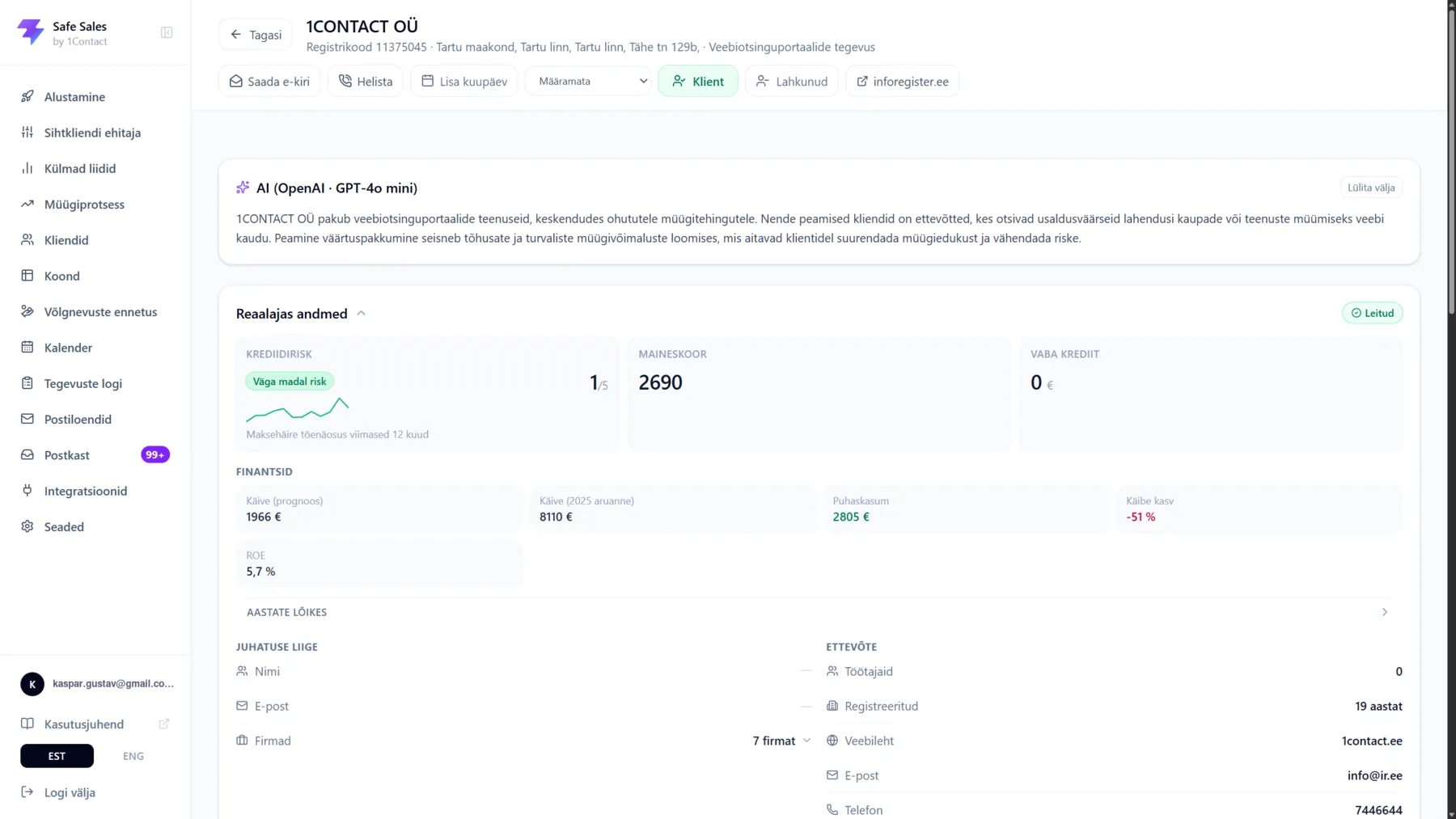1456x819 pixels.
Task: Click the Leitud status badge
Action: (x=1373, y=313)
